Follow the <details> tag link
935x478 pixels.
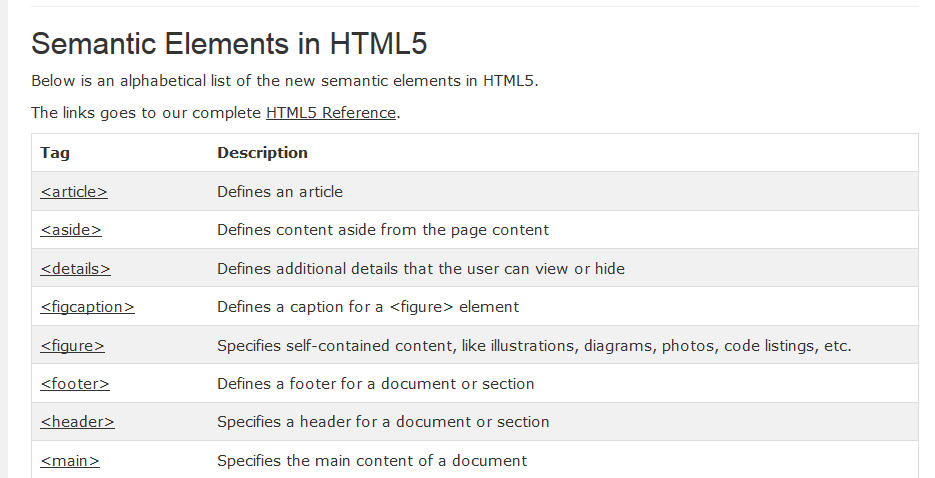75,268
